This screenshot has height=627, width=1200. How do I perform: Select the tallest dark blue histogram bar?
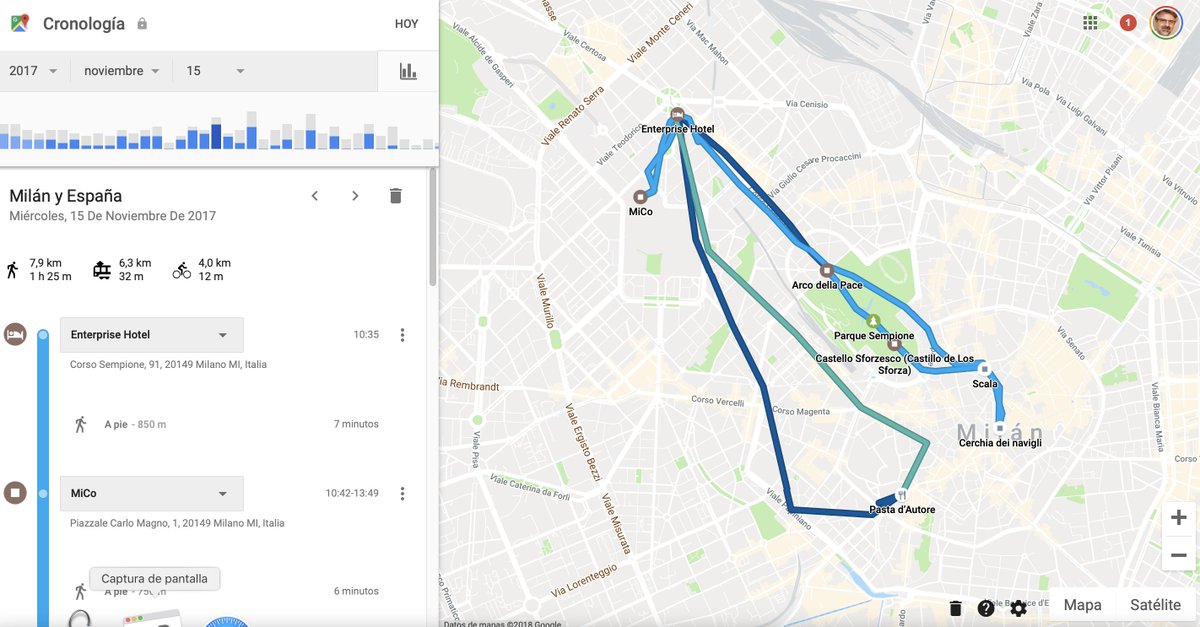[x=217, y=136]
